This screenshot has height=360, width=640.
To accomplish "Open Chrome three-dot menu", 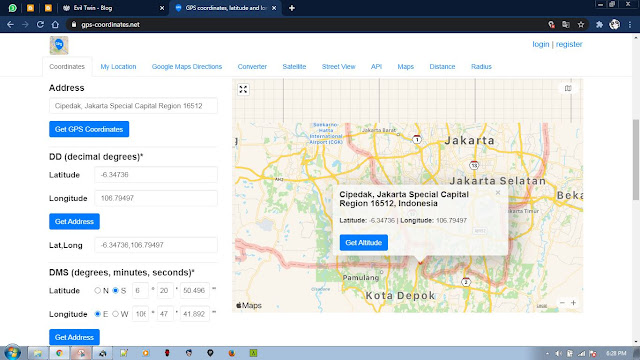I will pos(630,24).
